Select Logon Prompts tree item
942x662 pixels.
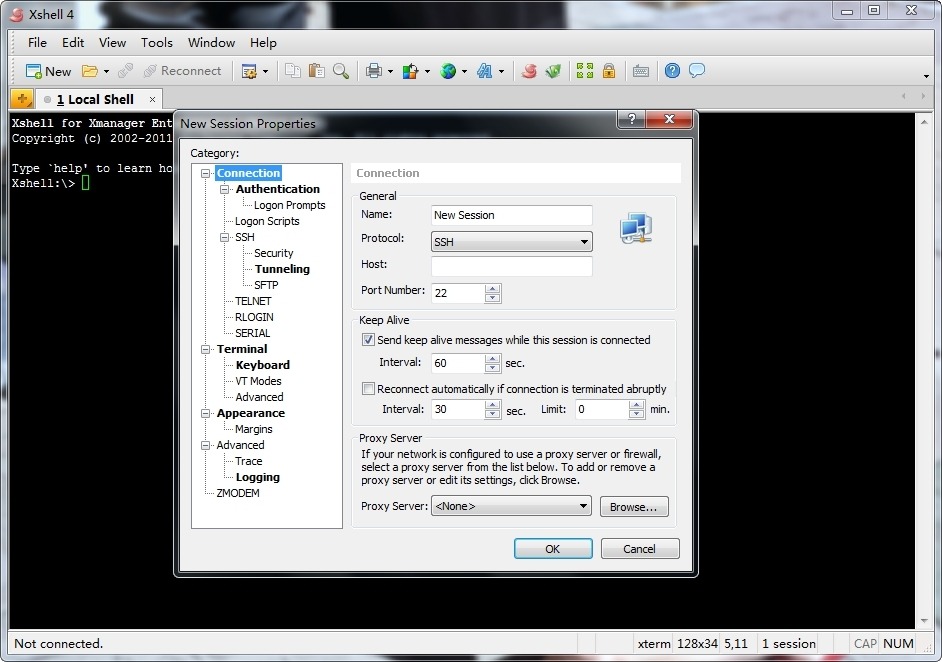click(x=289, y=205)
